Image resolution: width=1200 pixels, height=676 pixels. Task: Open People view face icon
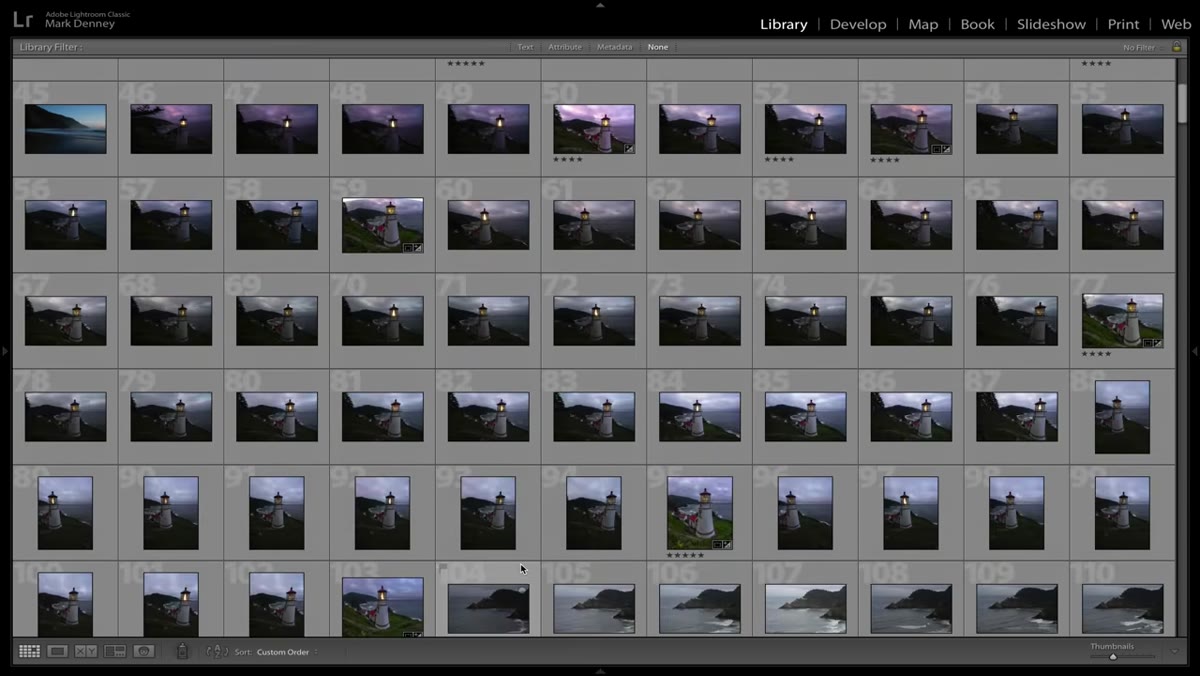point(144,651)
